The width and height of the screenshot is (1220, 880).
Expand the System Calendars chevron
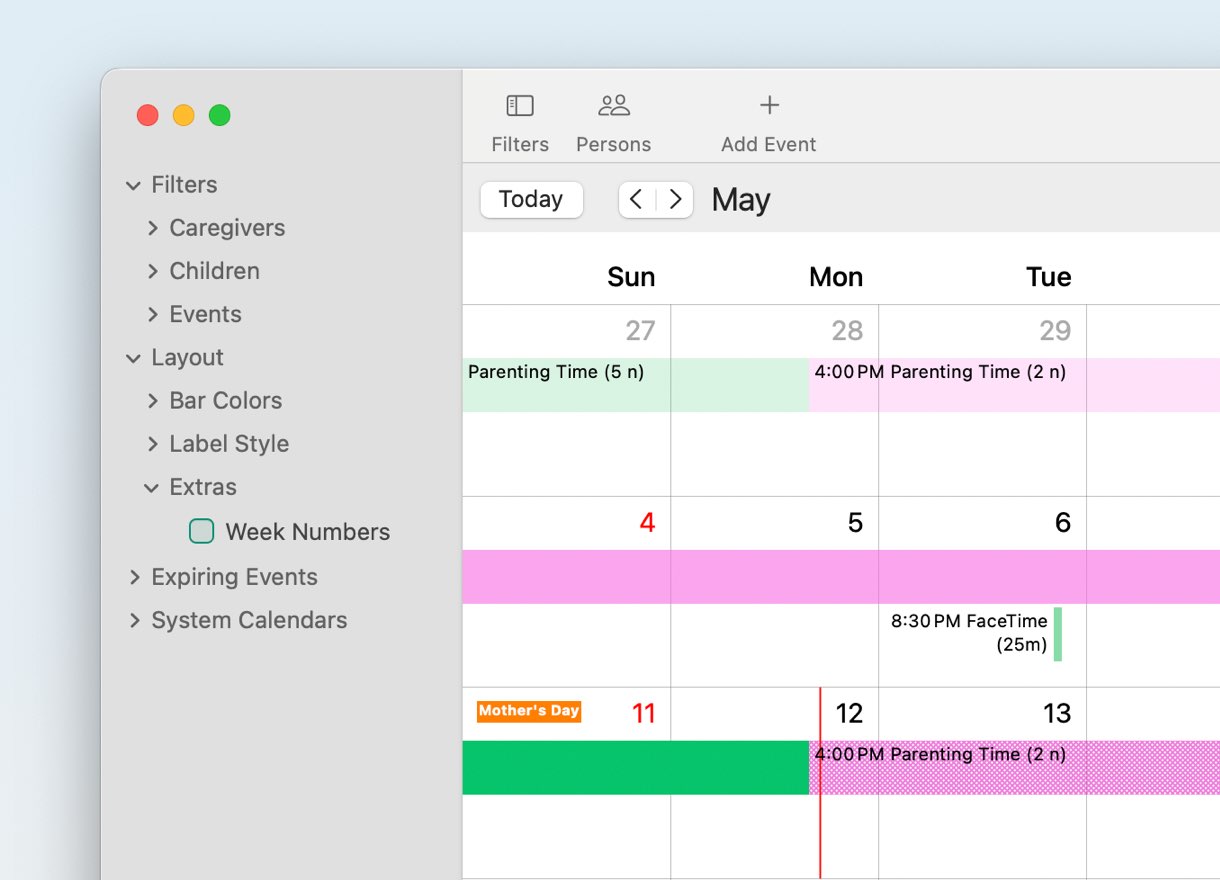tap(134, 620)
